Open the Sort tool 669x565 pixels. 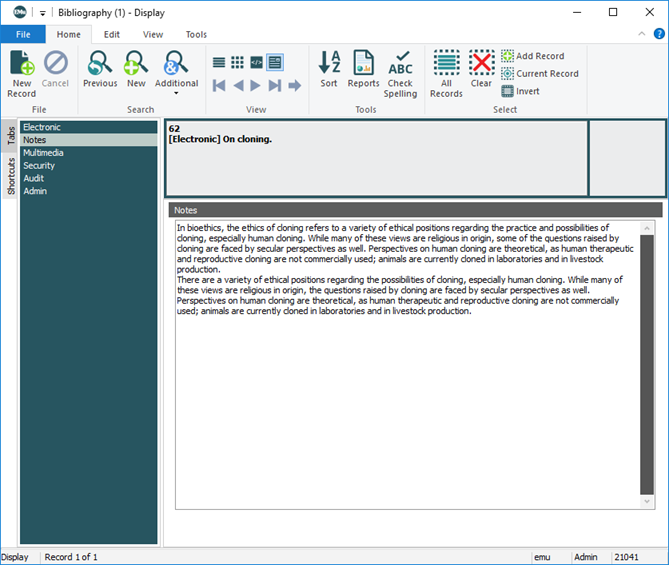point(329,74)
